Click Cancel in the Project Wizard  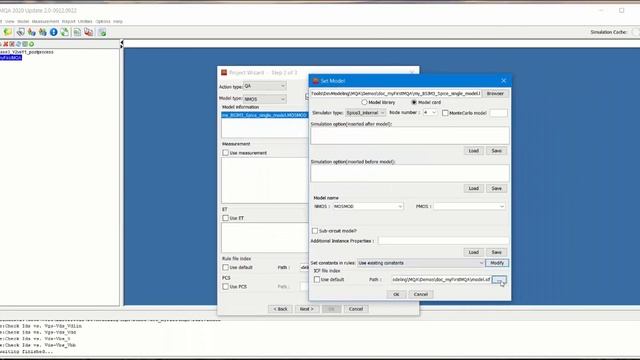click(x=356, y=309)
